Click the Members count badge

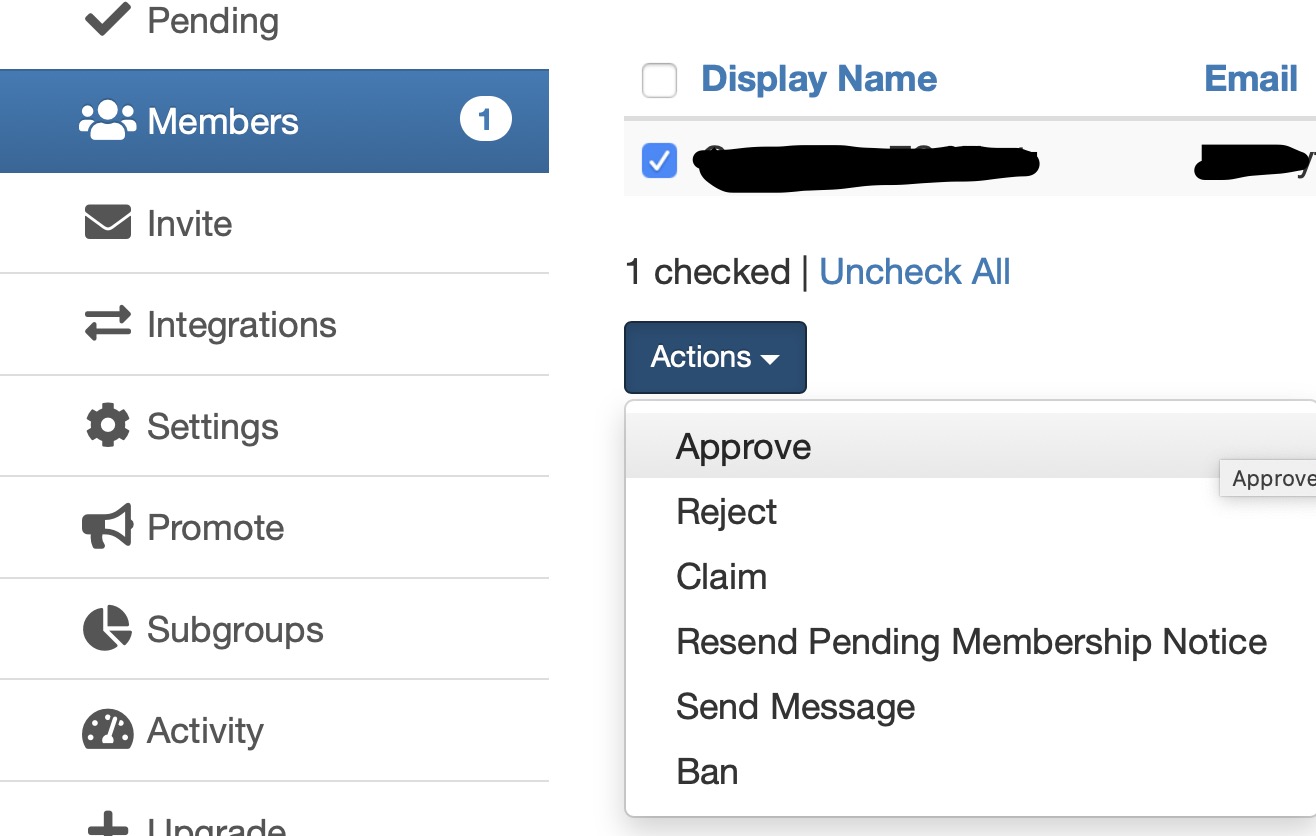pos(485,117)
